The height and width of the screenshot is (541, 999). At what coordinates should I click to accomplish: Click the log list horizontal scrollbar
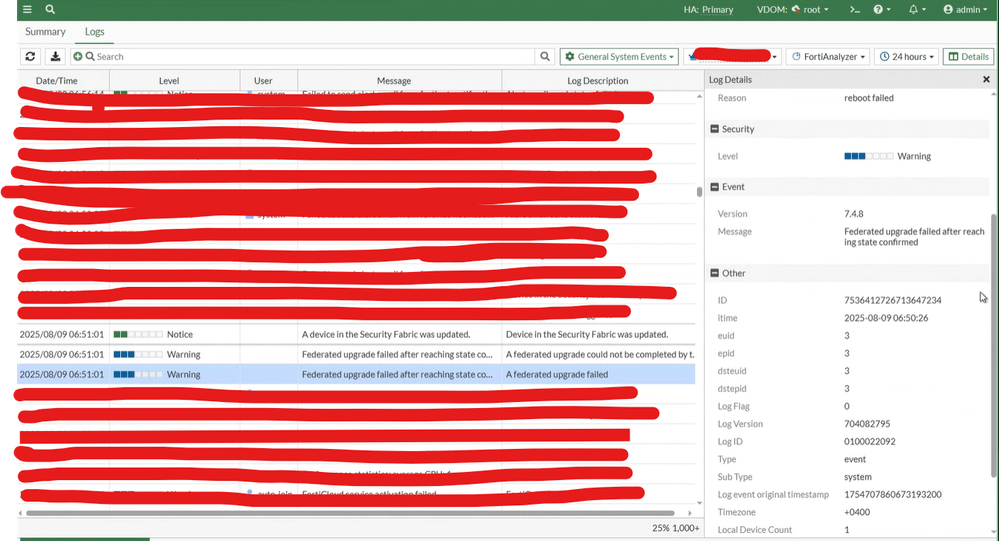pyautogui.click(x=350, y=513)
